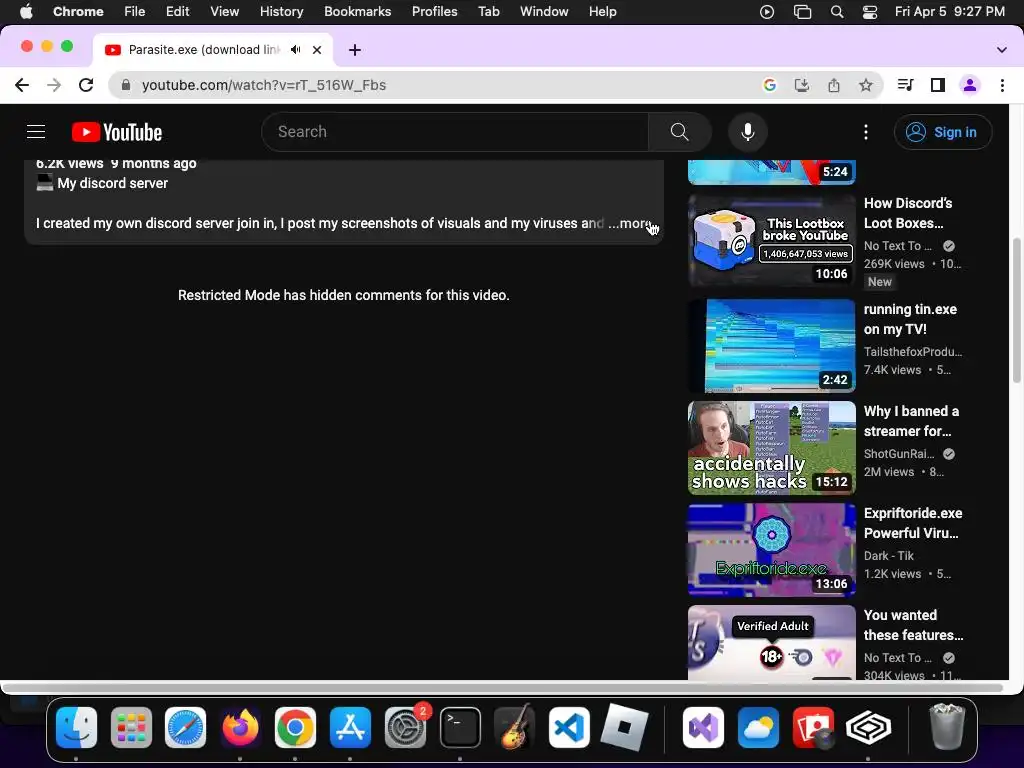Open 'Expriftoride.exe Powerful Viru...' title
Viewport: 1024px width, 768px height.
[x=912, y=523]
